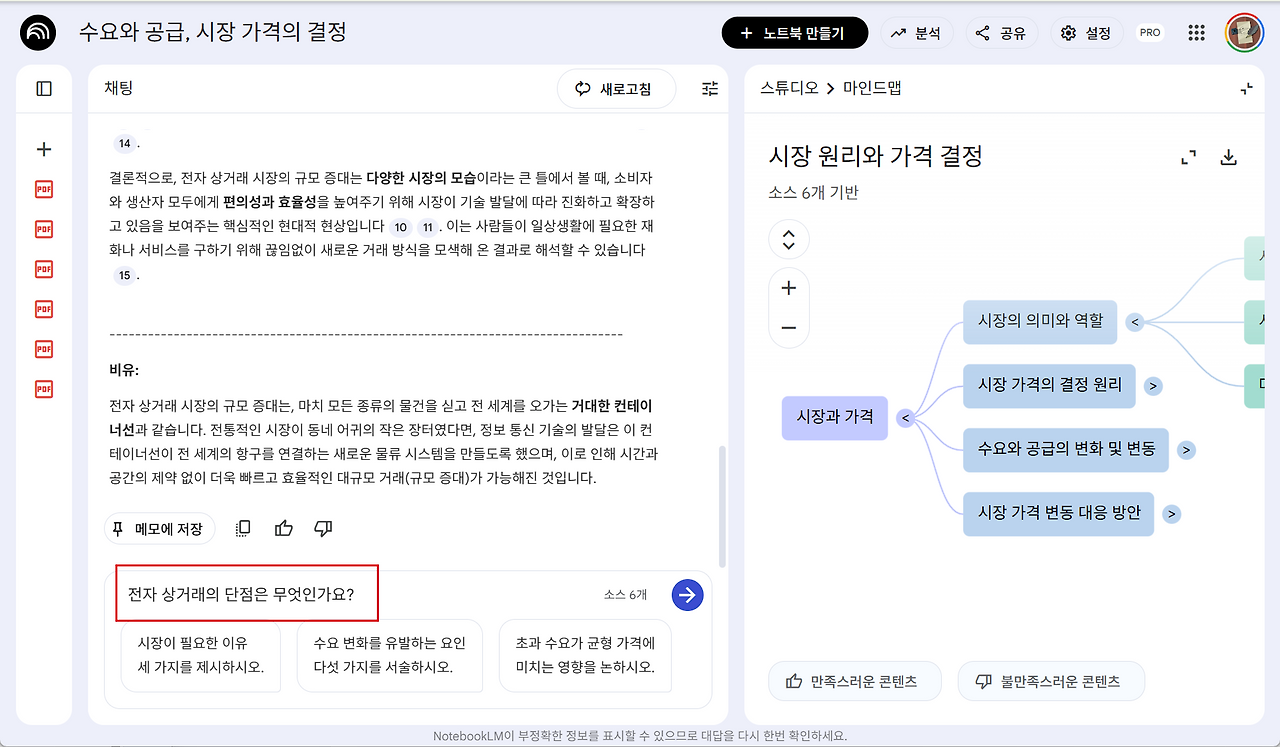Save response with 메모에 저장 button
This screenshot has height=747, width=1280.
[x=160, y=528]
